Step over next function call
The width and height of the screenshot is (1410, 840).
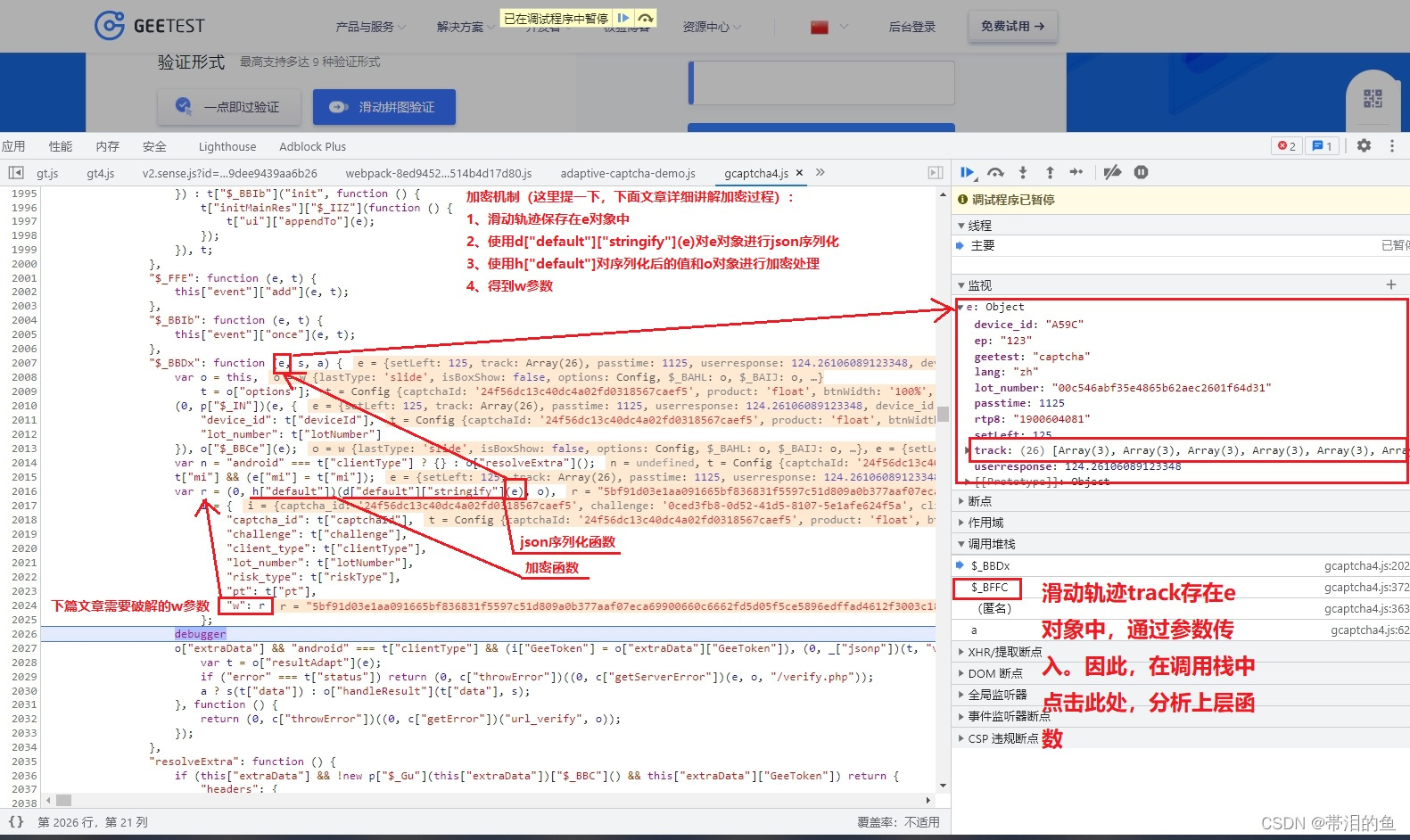[x=996, y=173]
